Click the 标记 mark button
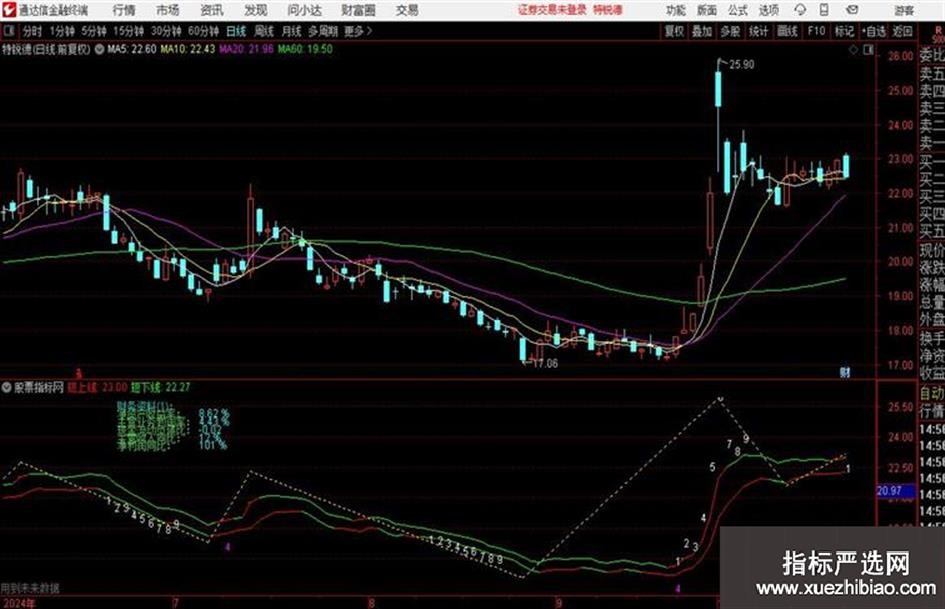 pyautogui.click(x=844, y=31)
